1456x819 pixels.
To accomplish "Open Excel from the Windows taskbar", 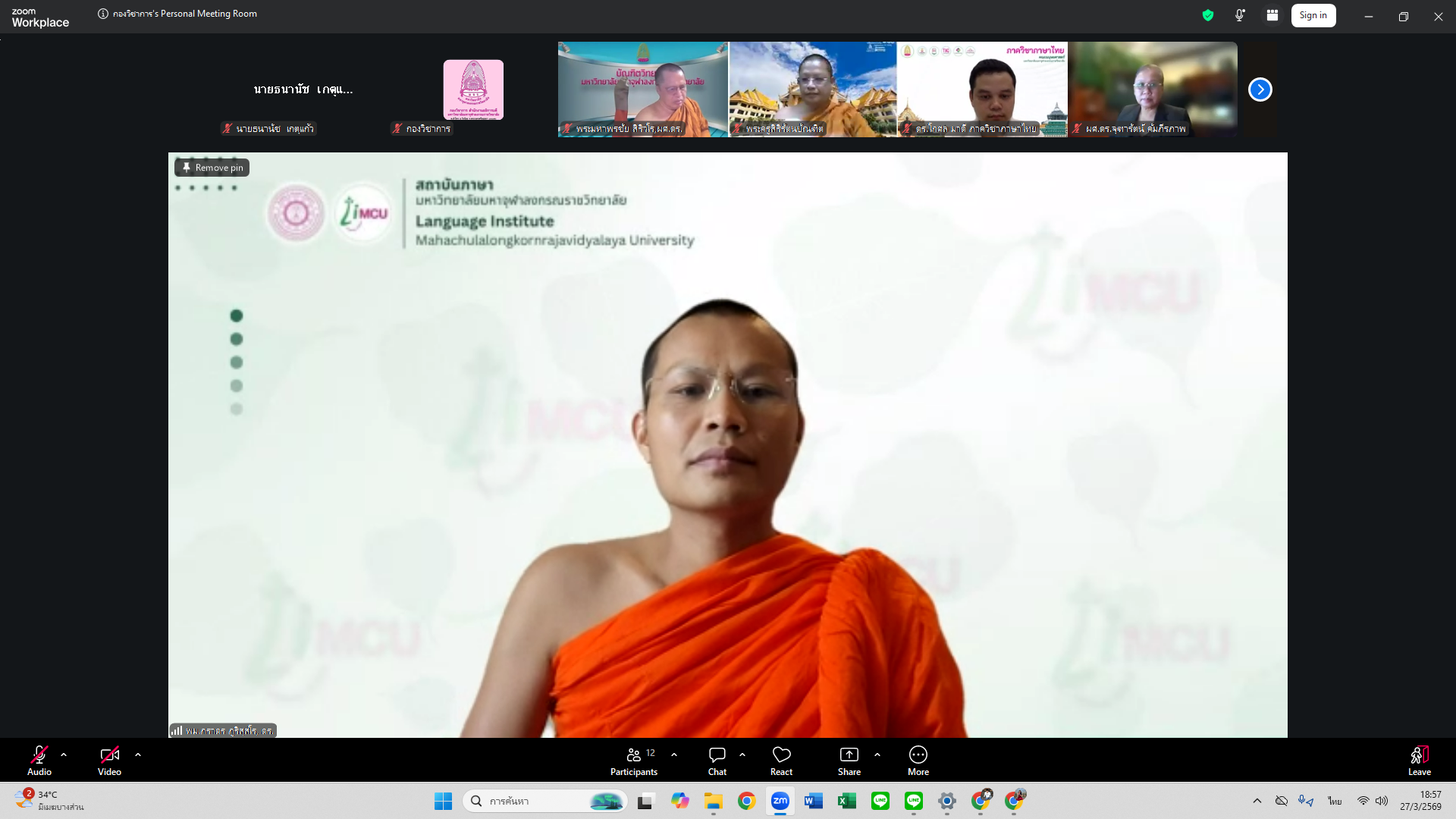I will (846, 801).
